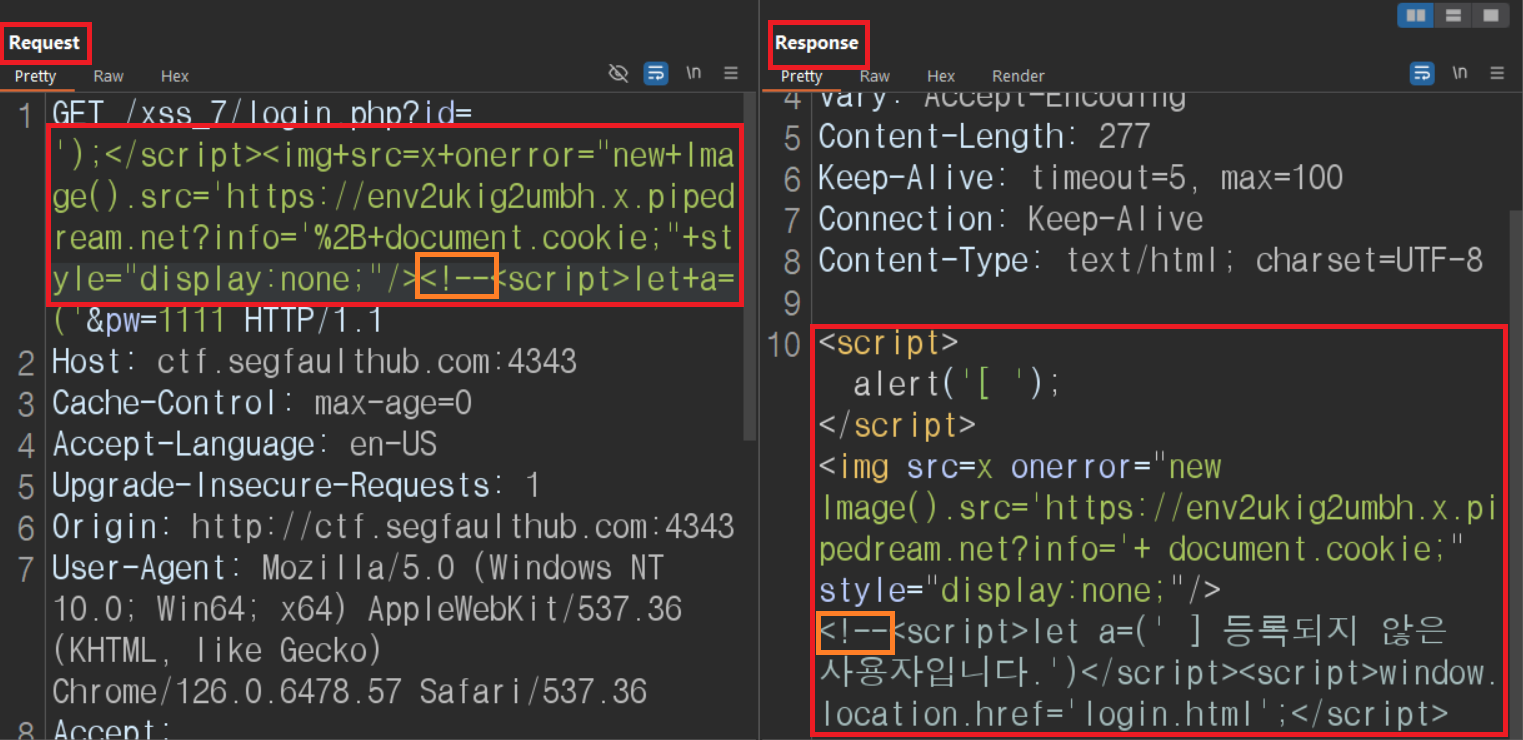
Task: Toggle the Request eye-slash visibility icon
Action: coord(619,73)
